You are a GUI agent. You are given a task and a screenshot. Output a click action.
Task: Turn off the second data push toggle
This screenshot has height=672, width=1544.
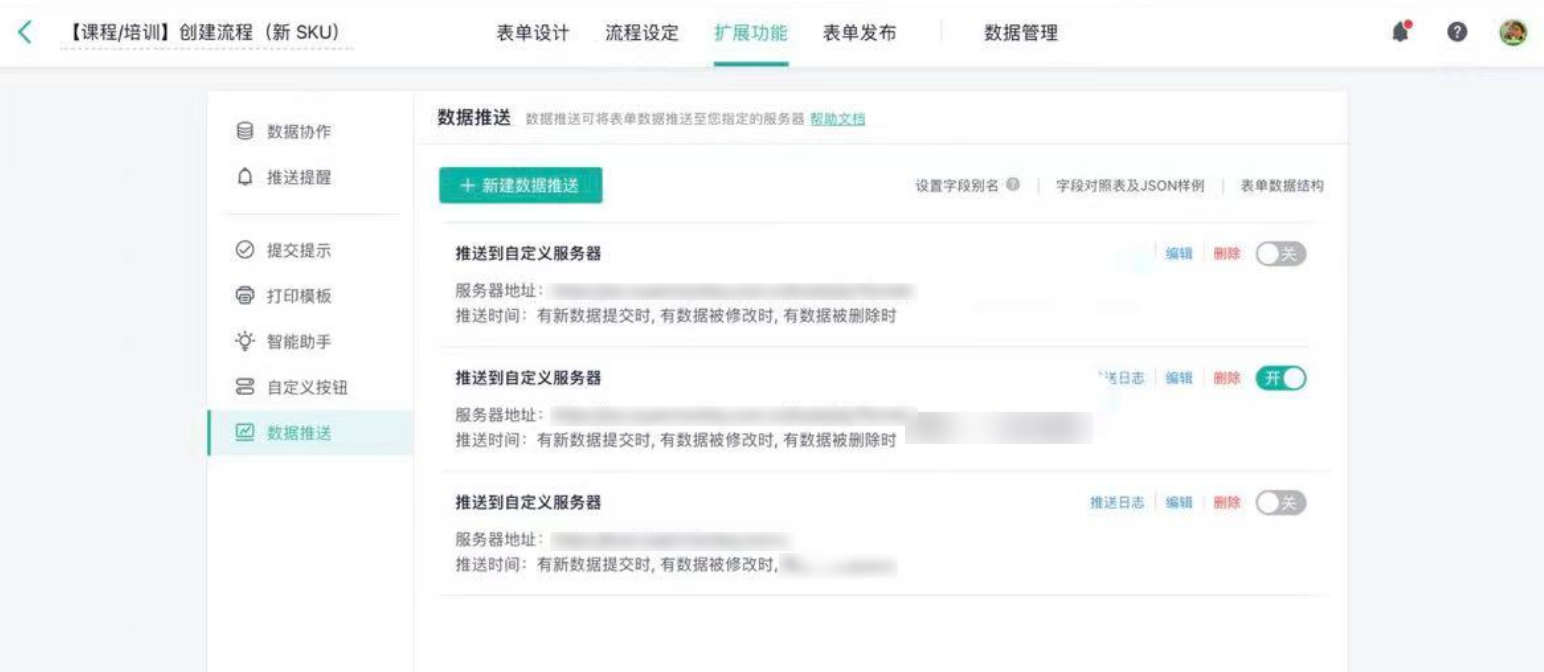[x=1281, y=378]
